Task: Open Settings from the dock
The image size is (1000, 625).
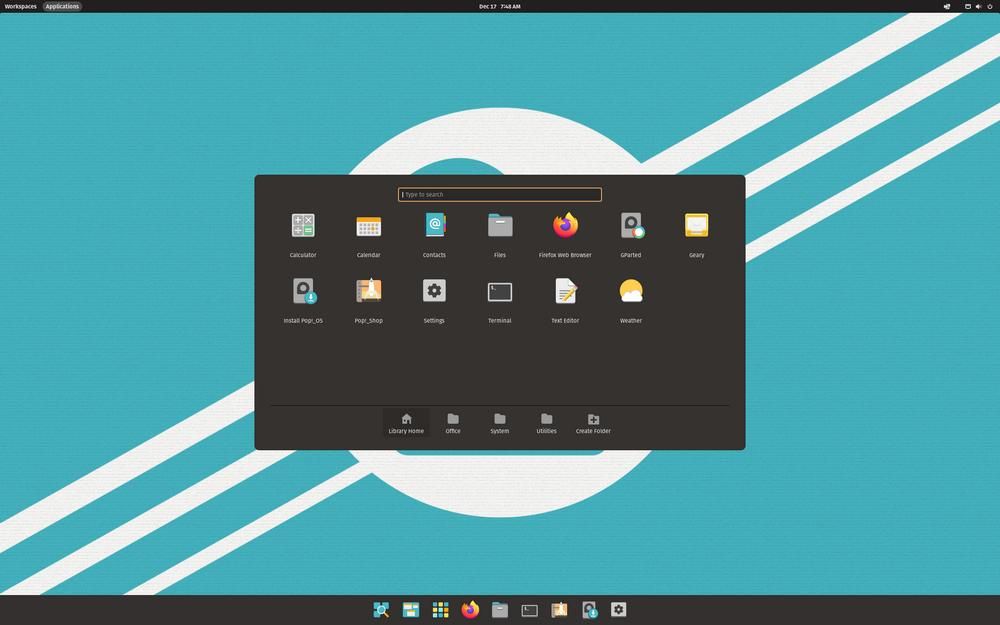Action: click(618, 609)
